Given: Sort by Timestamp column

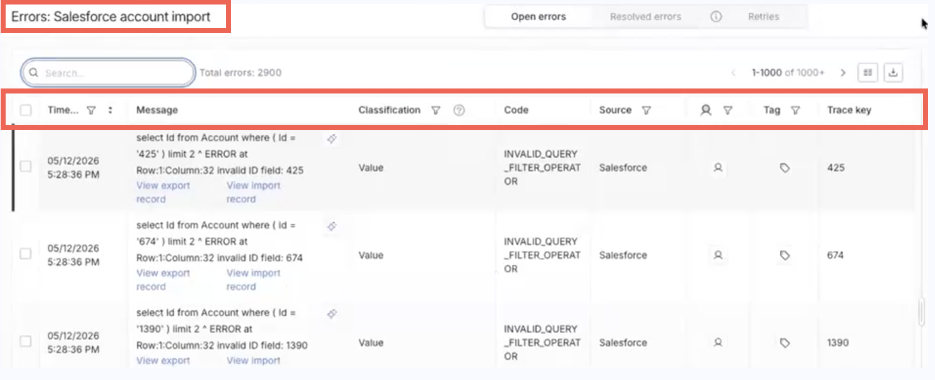Looking at the screenshot, I should point(110,110).
